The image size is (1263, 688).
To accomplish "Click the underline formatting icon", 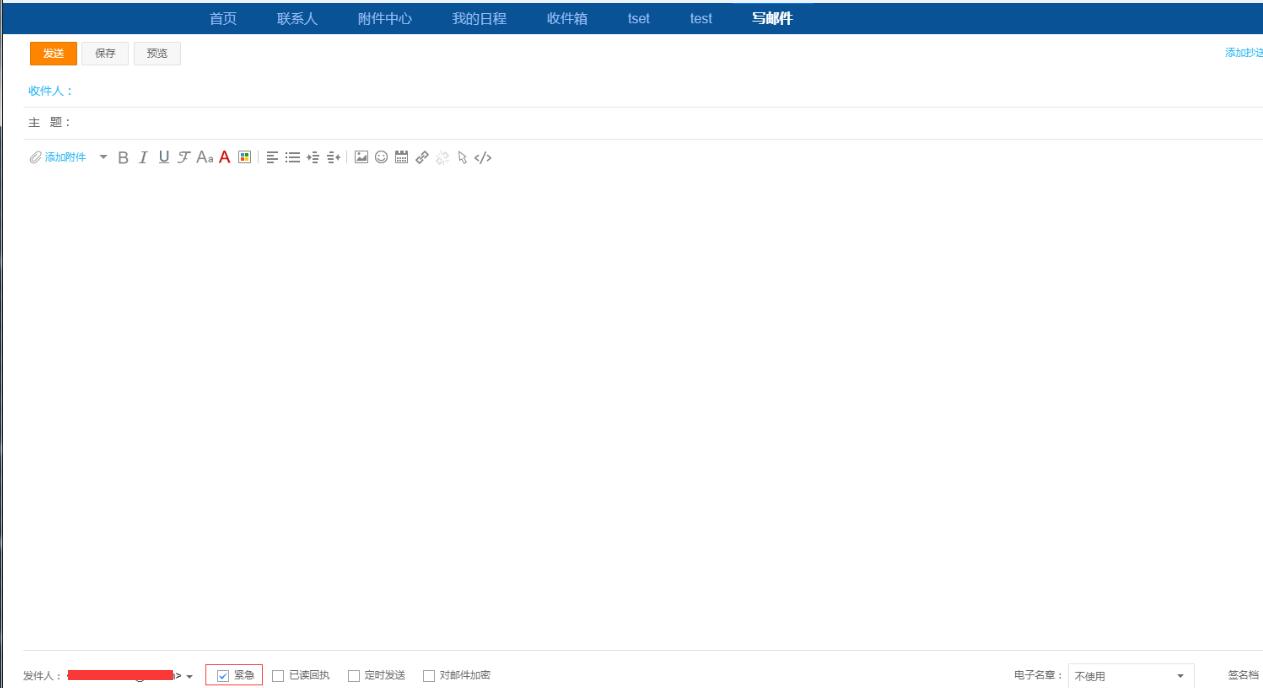I will click(x=164, y=157).
